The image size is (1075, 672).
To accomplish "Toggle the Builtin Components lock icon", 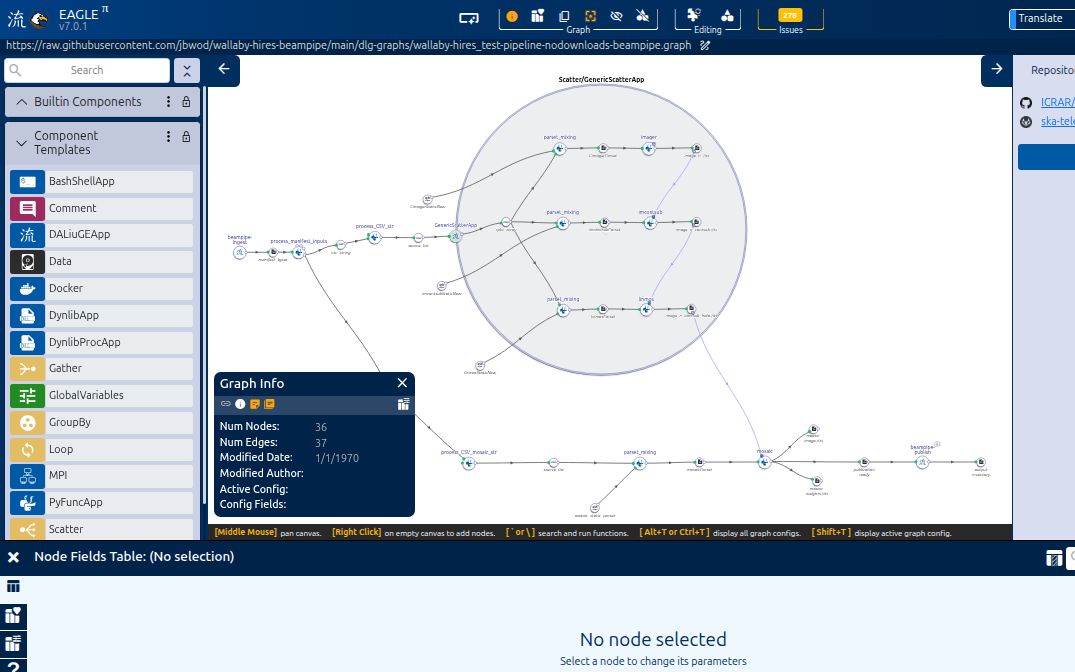I will 186,101.
